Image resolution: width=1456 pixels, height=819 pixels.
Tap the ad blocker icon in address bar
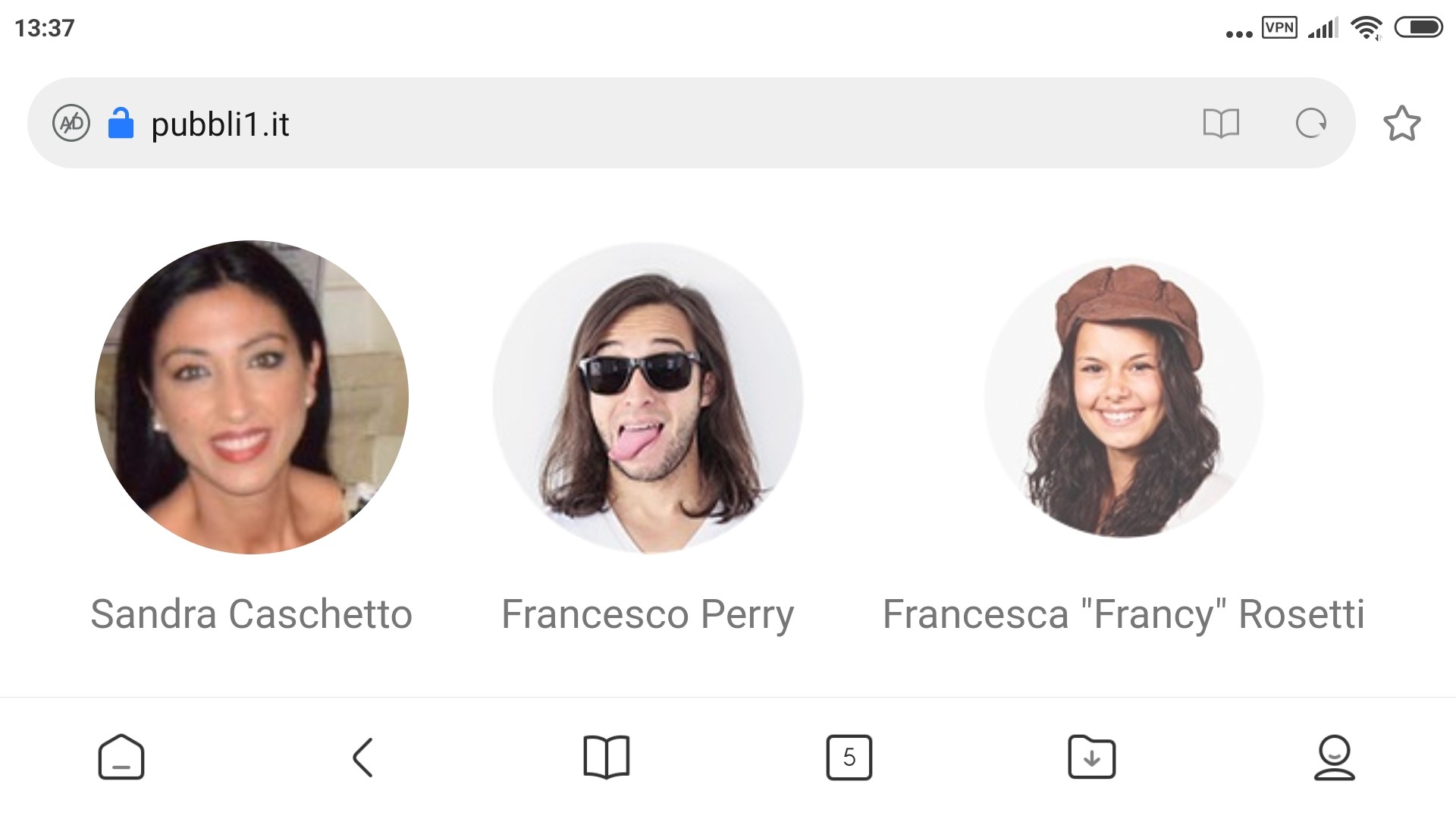[x=71, y=123]
